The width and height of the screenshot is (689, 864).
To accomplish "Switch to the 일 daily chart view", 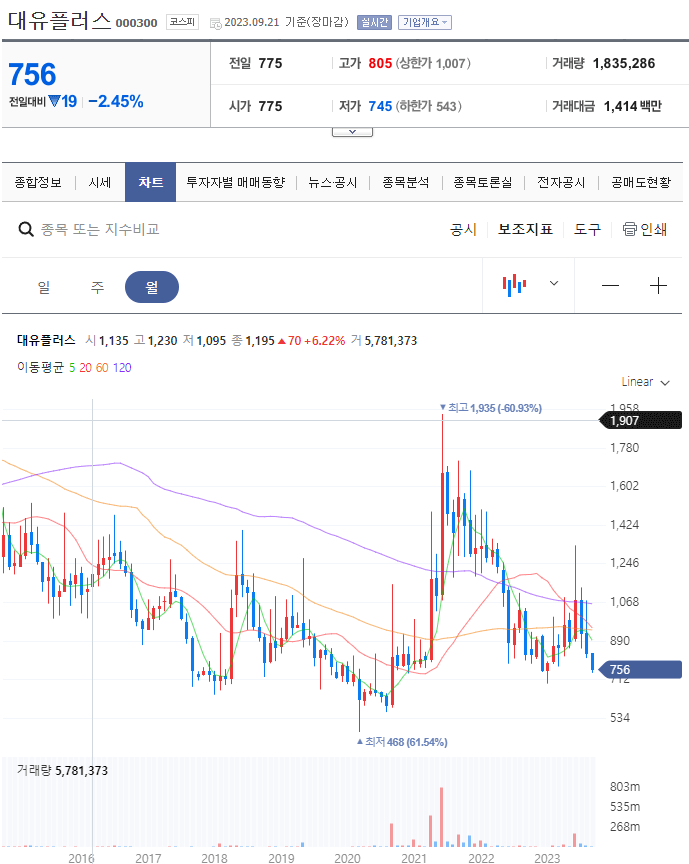I will tap(44, 285).
